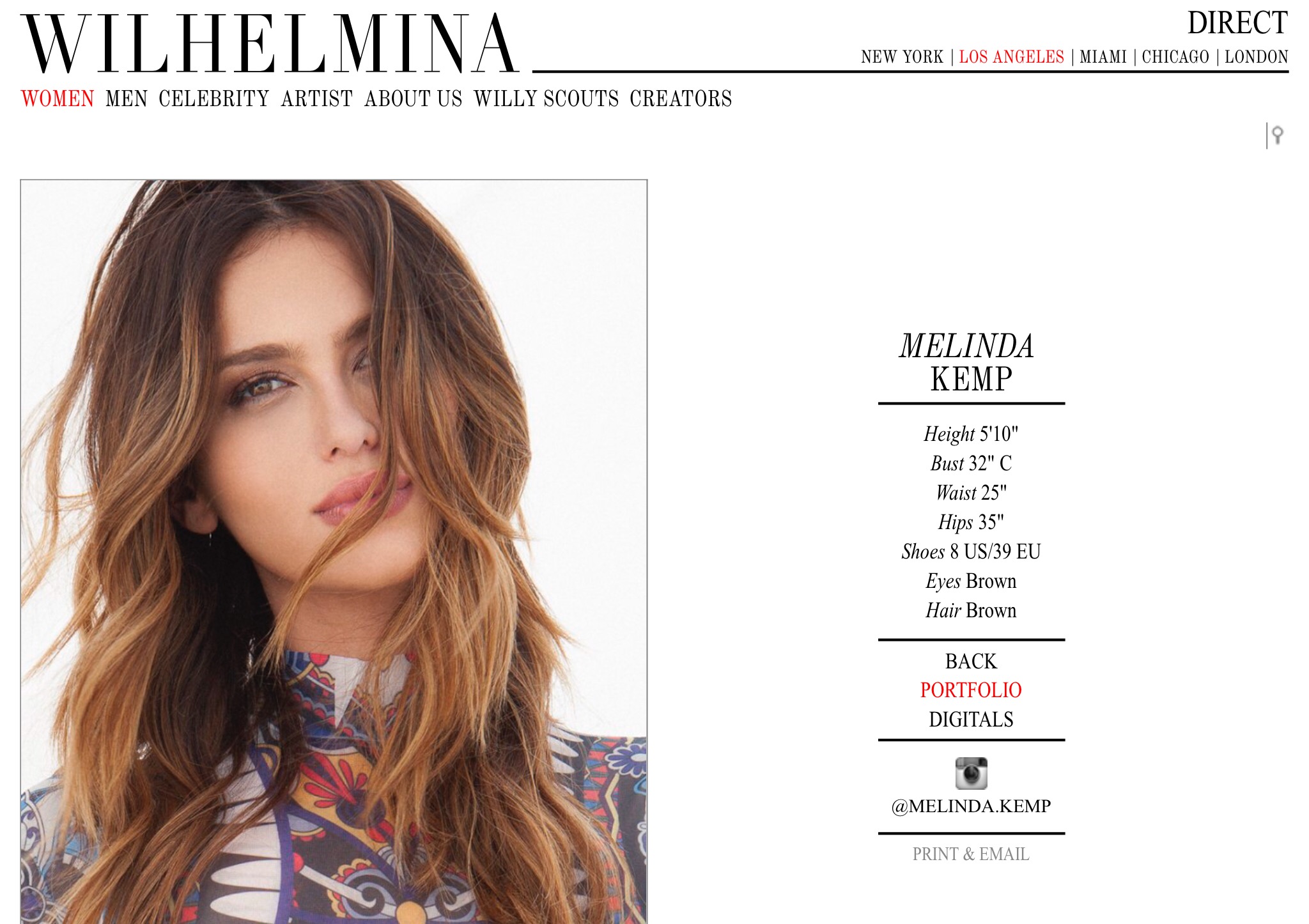1309x924 pixels.
Task: Switch to DIGITALS tab
Action: [x=971, y=720]
